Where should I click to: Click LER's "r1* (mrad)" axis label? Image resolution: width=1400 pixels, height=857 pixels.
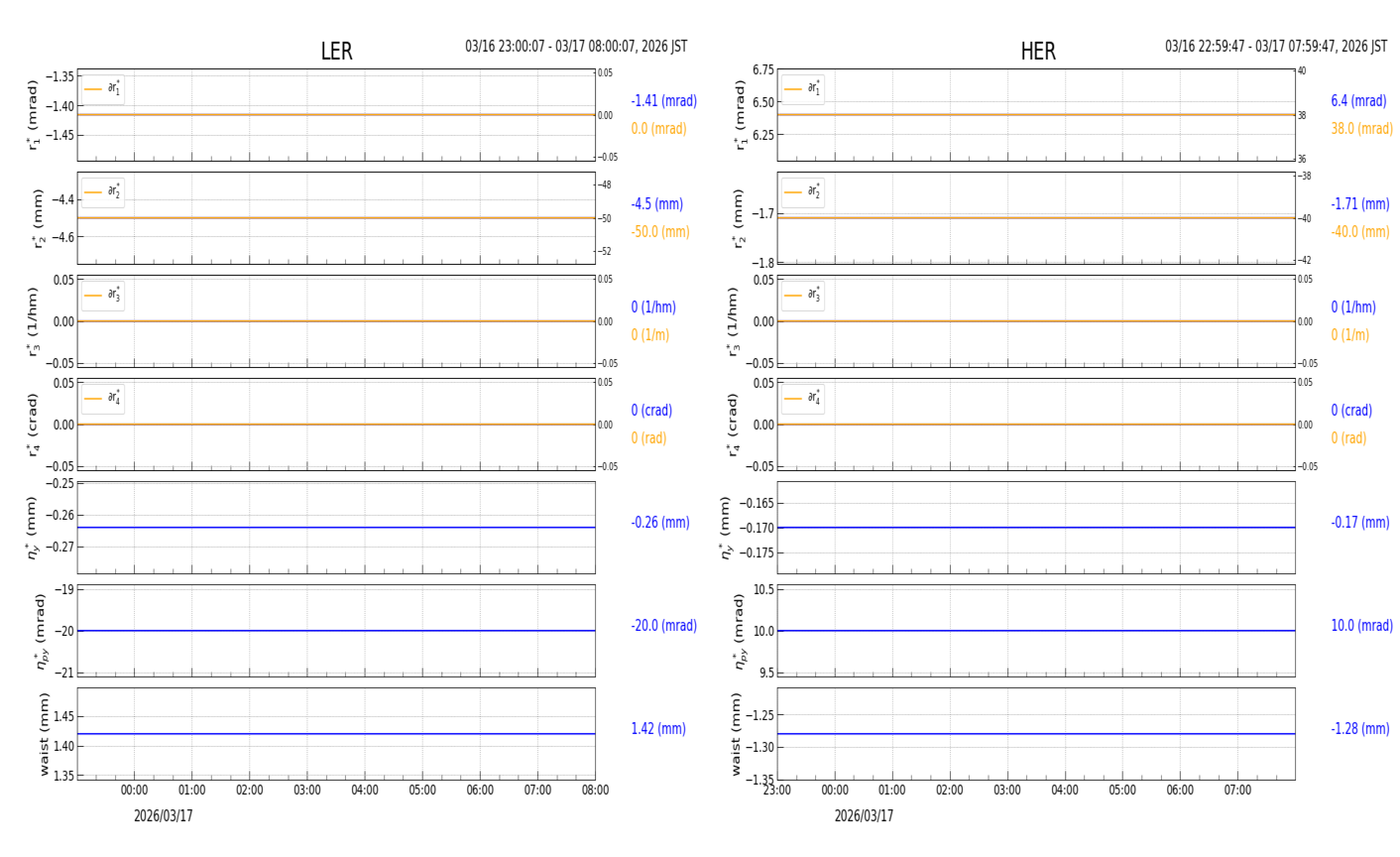(x=33, y=115)
